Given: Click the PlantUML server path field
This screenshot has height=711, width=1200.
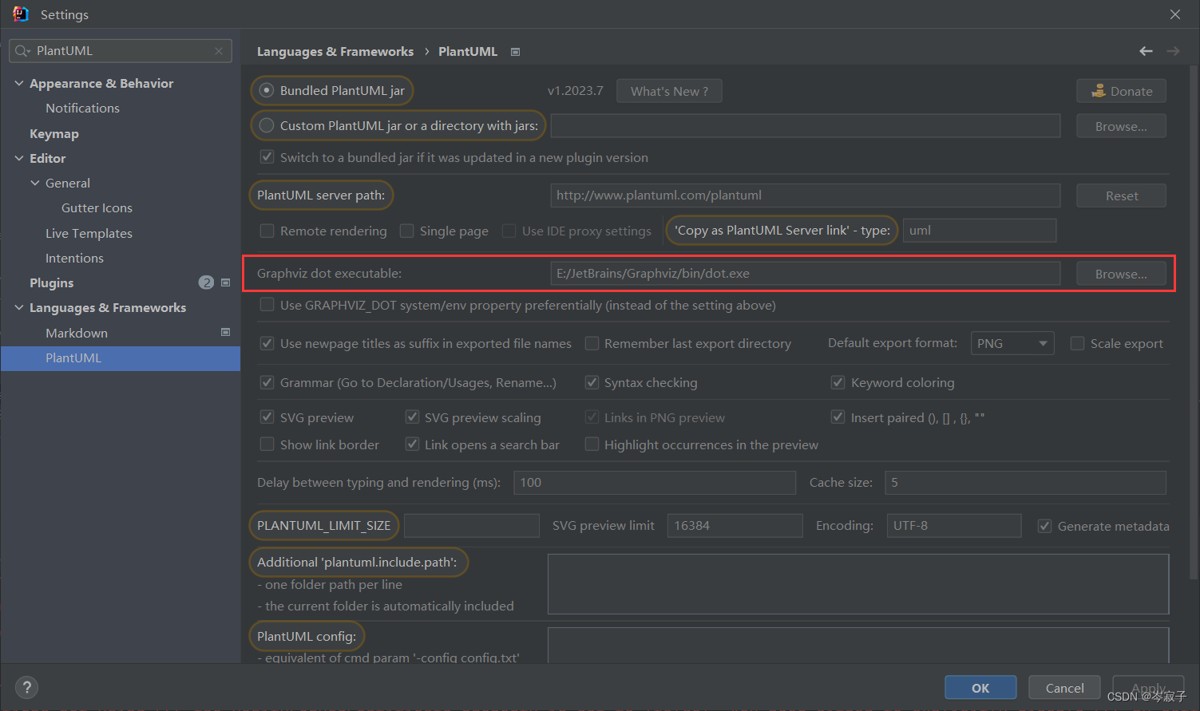Looking at the screenshot, I should (804, 195).
